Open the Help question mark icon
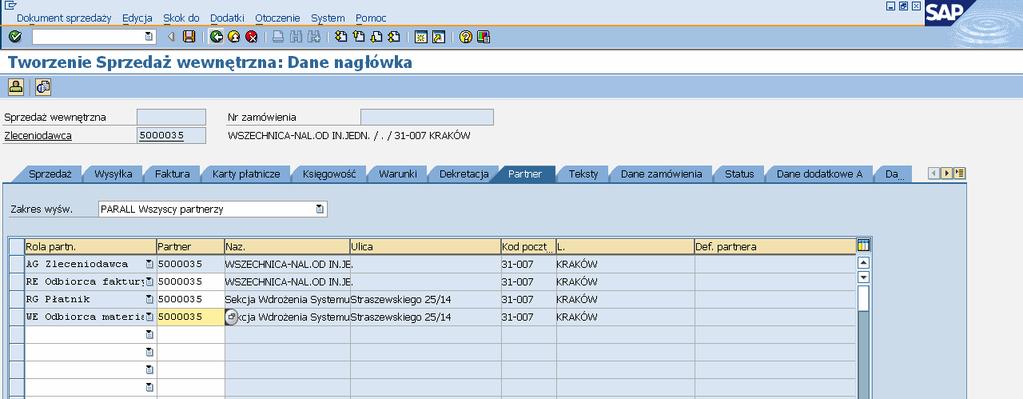This screenshot has height=399, width=1023. tap(465, 37)
